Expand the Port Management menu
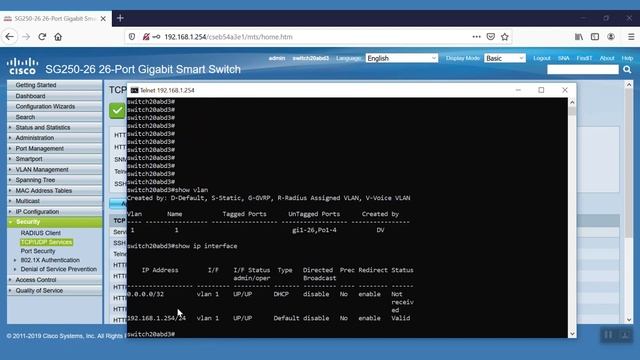This screenshot has height=360, width=640. coord(40,149)
